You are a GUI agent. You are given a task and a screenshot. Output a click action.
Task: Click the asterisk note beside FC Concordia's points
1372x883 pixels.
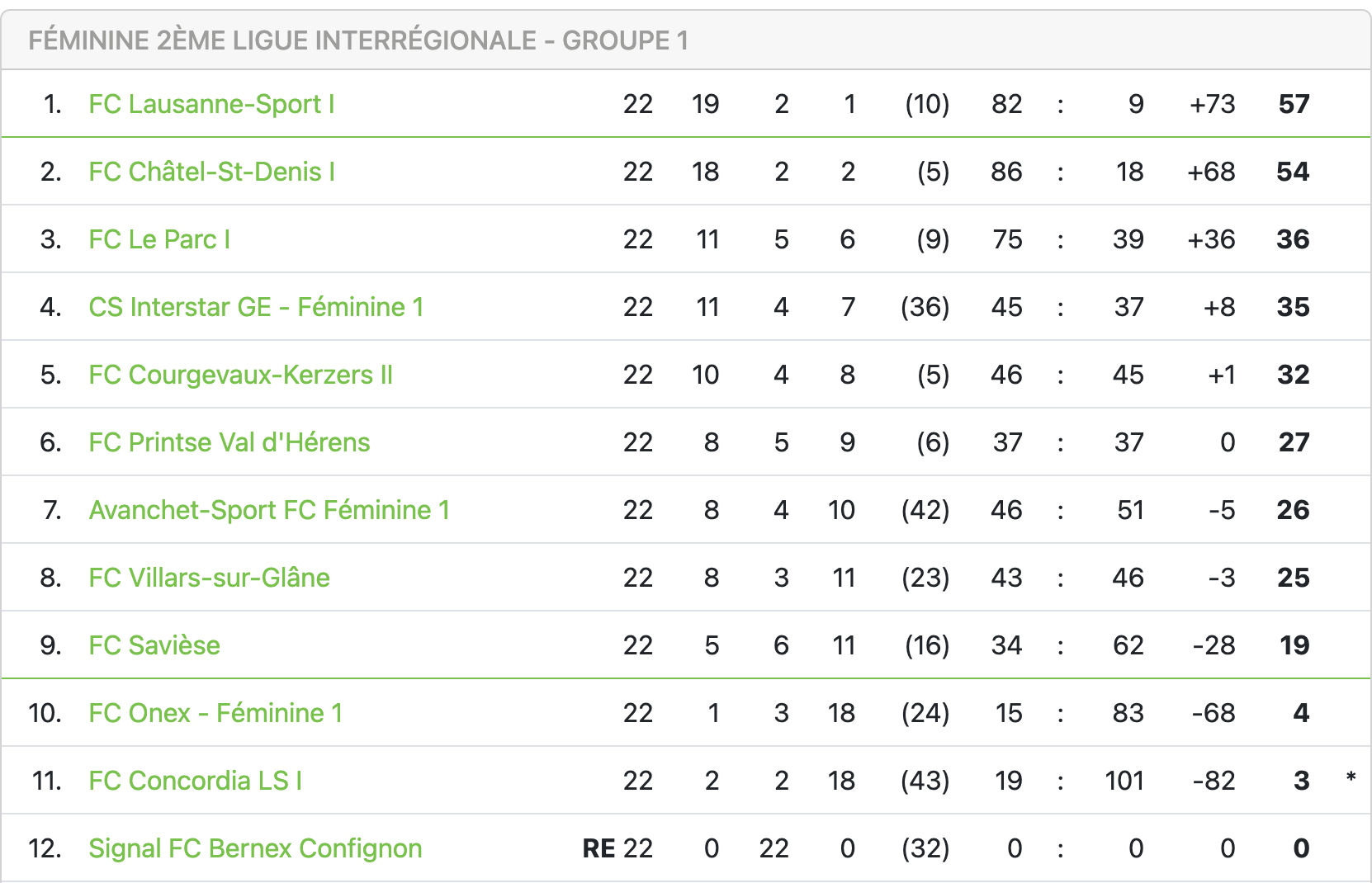coord(1351,778)
